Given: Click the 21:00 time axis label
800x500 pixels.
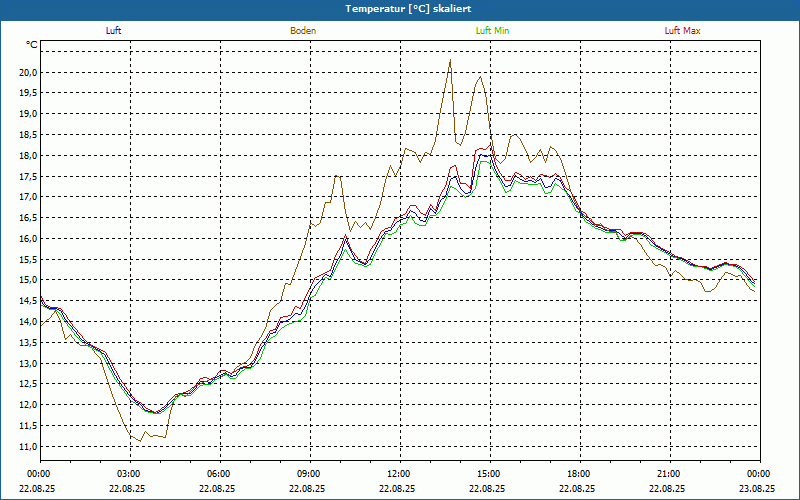Looking at the screenshot, I should tap(669, 474).
